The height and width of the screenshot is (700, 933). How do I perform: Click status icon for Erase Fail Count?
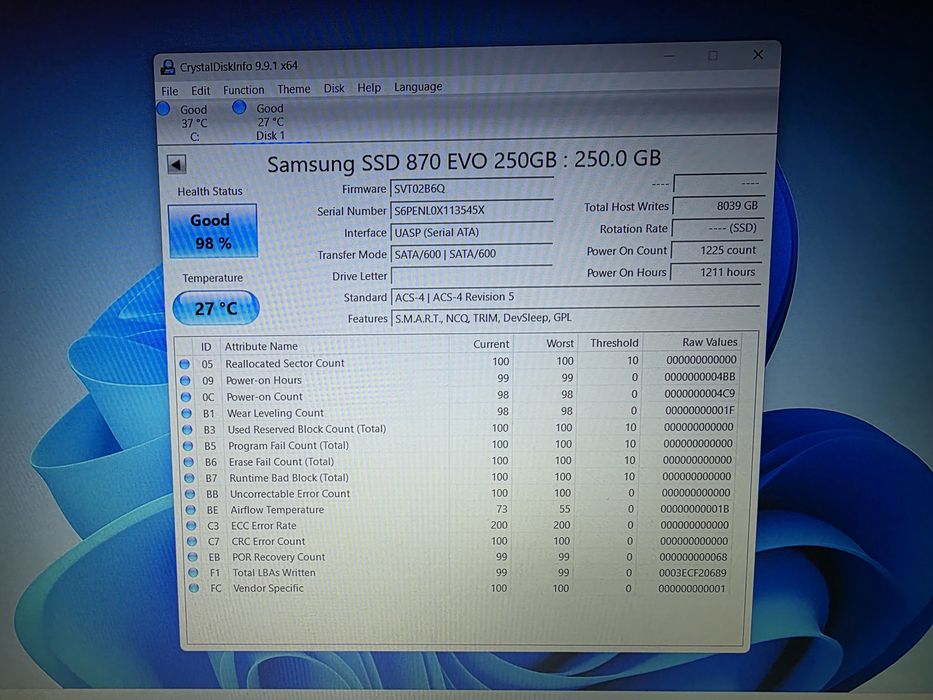(189, 461)
